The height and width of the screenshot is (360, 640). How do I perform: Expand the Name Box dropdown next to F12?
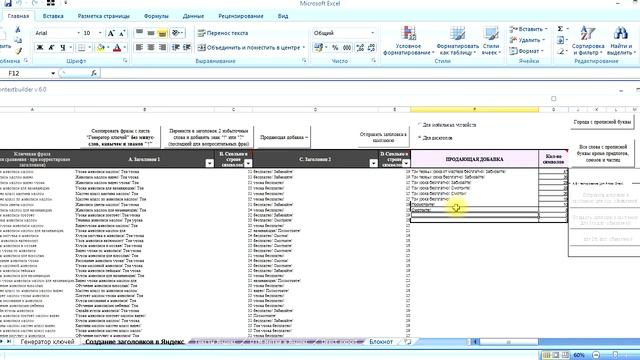[53, 73]
